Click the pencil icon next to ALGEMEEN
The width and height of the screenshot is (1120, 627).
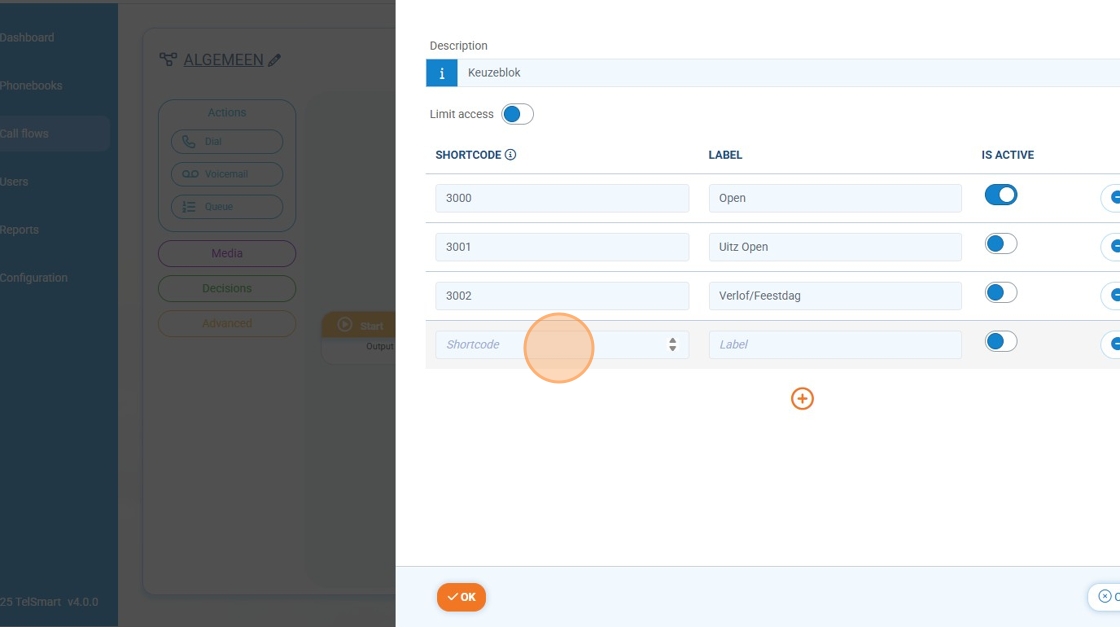tap(275, 61)
